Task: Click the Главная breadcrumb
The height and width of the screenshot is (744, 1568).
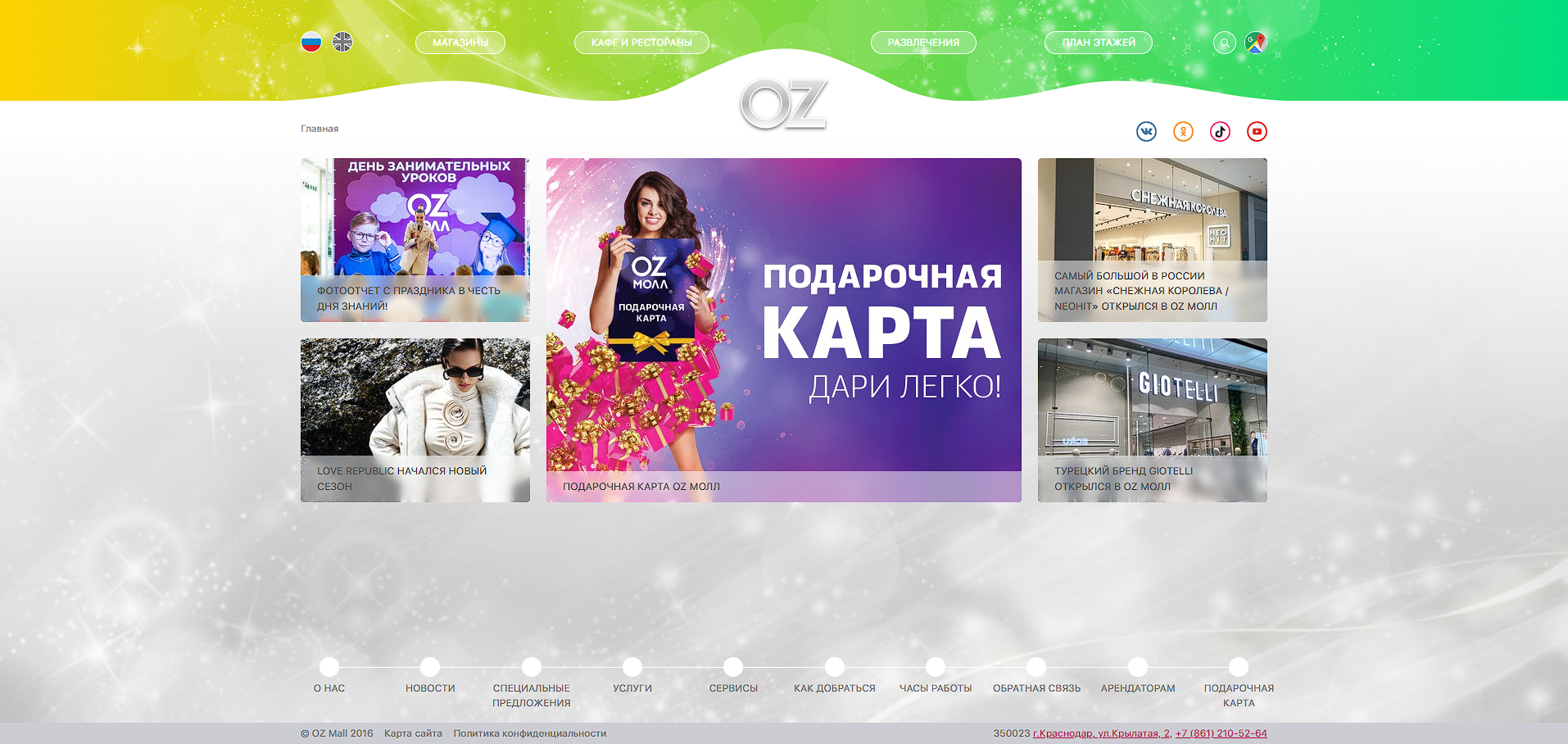Action: click(319, 129)
